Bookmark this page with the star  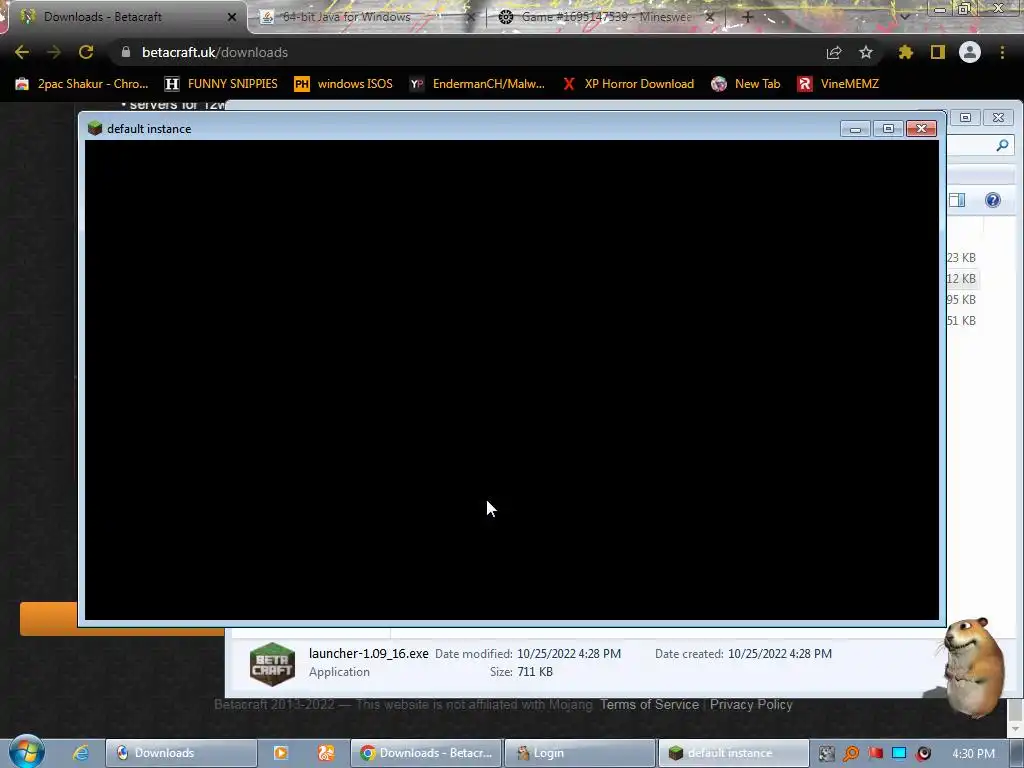click(x=866, y=52)
